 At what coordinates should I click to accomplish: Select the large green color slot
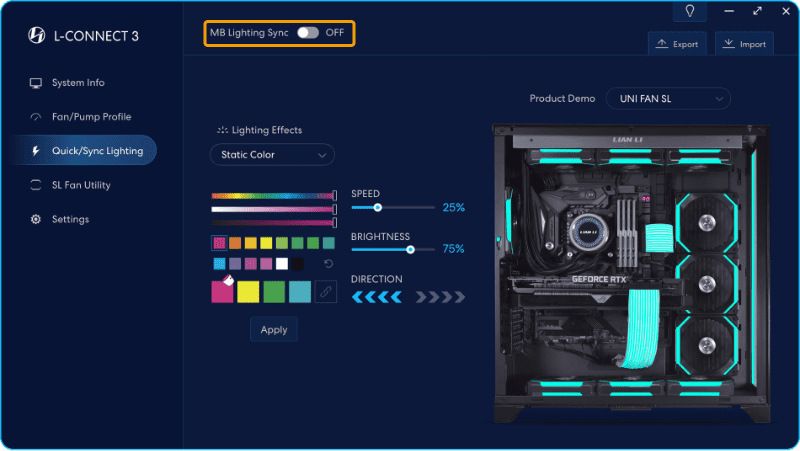[x=274, y=292]
